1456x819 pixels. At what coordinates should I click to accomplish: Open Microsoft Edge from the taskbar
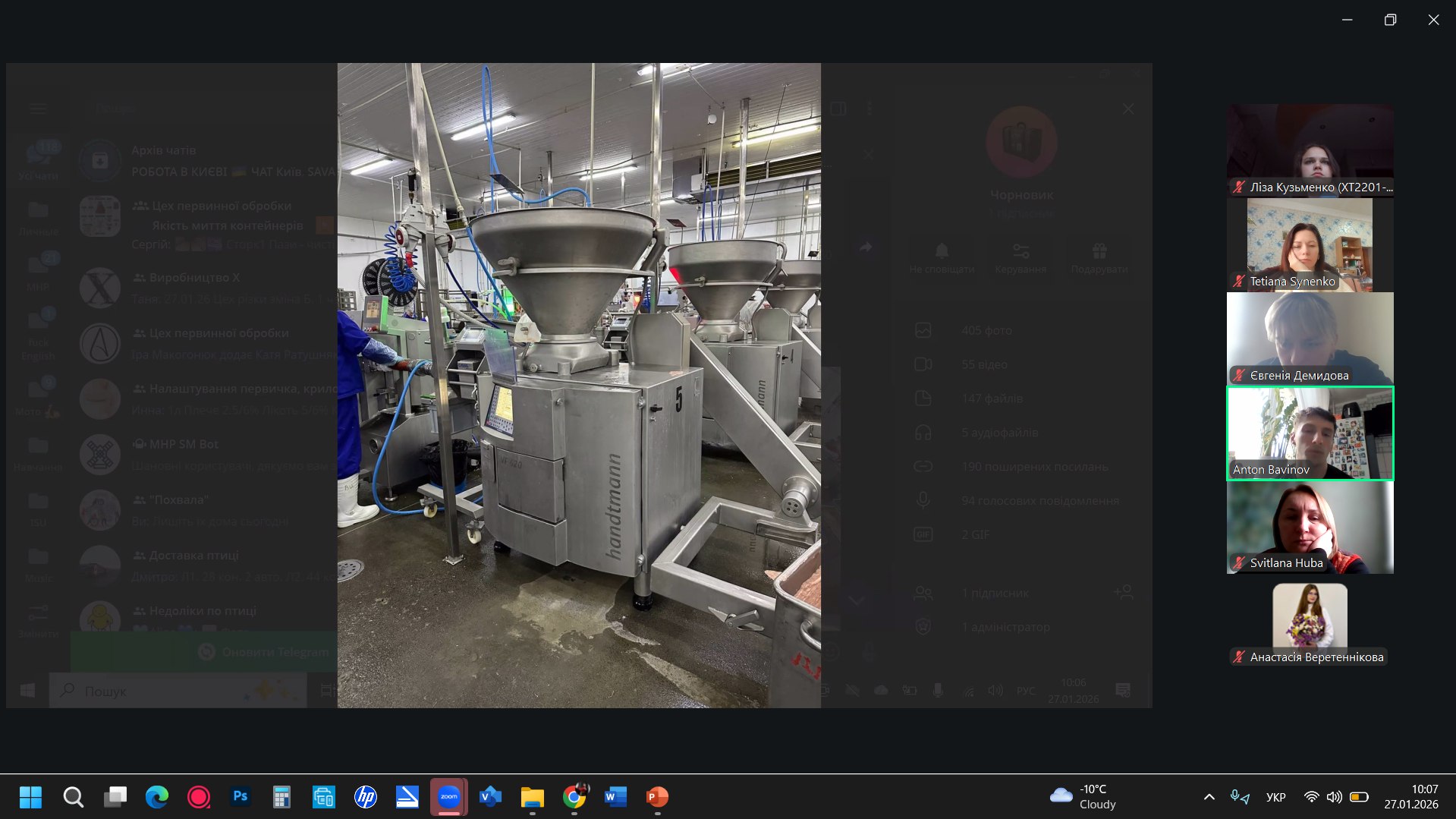click(x=157, y=797)
